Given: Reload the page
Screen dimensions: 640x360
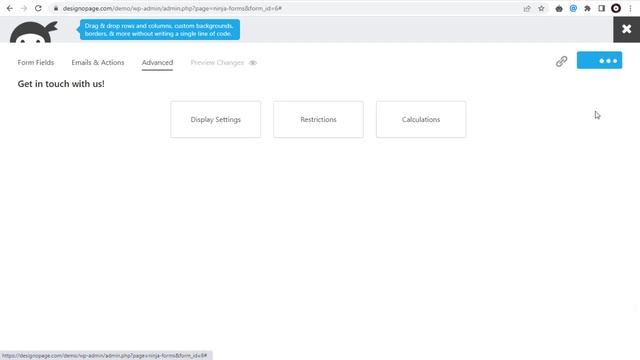Looking at the screenshot, I should pos(38,8).
